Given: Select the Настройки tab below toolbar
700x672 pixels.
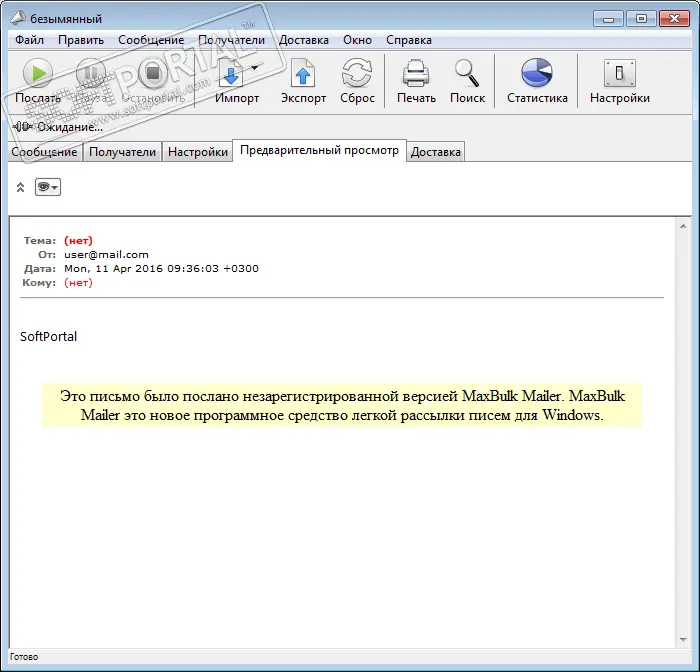Looking at the screenshot, I should 197,152.
